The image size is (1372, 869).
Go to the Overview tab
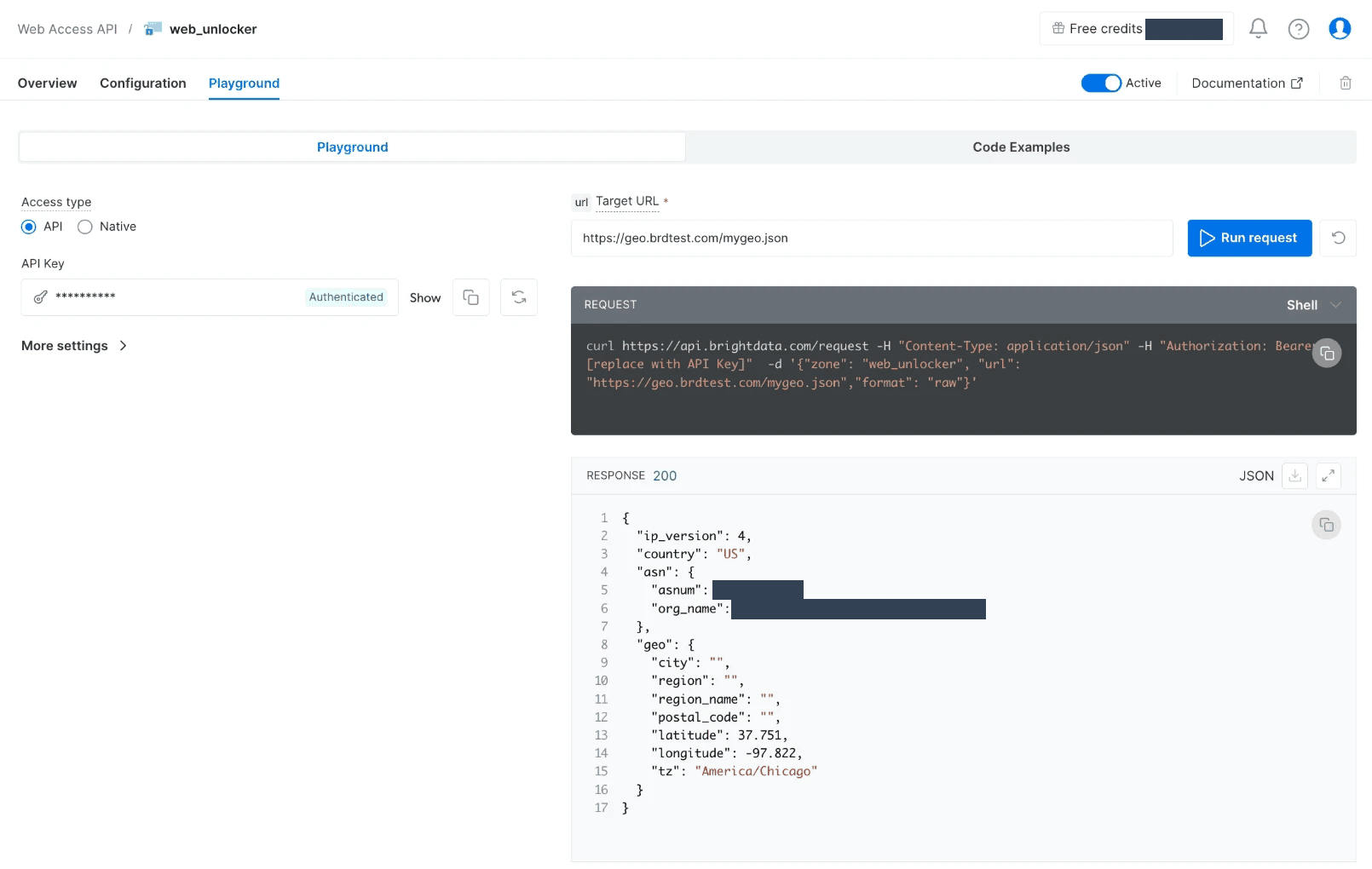tap(47, 83)
